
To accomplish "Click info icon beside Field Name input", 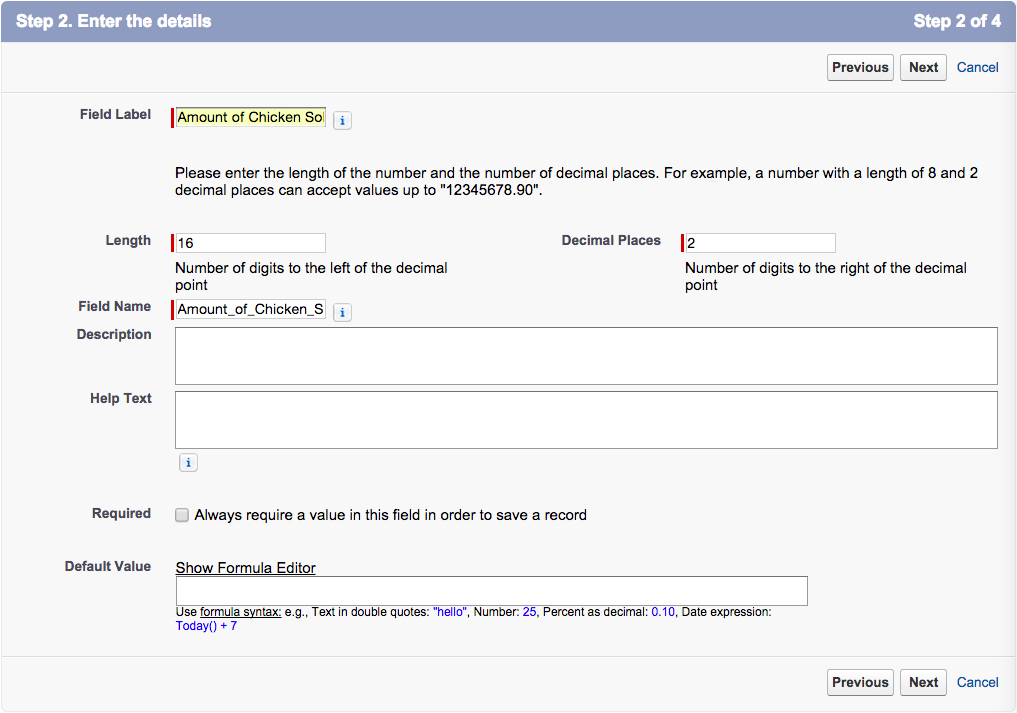I will (x=342, y=312).
